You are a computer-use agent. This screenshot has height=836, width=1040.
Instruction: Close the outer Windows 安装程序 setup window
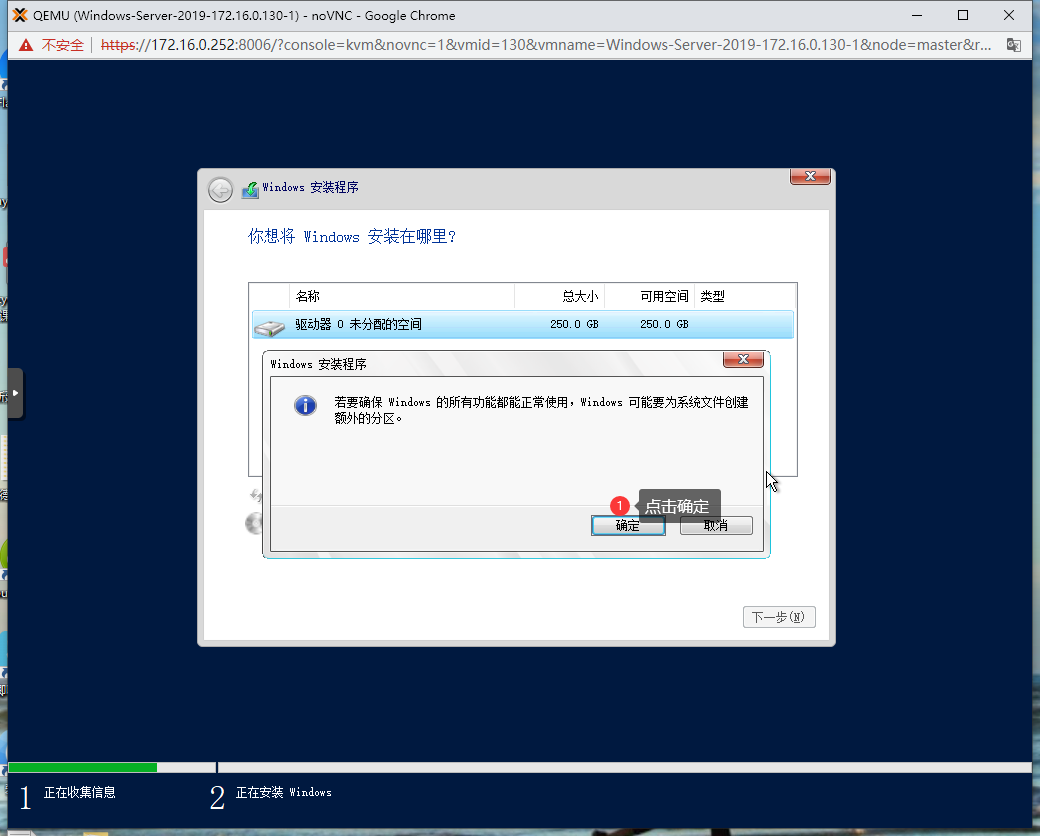click(810, 176)
